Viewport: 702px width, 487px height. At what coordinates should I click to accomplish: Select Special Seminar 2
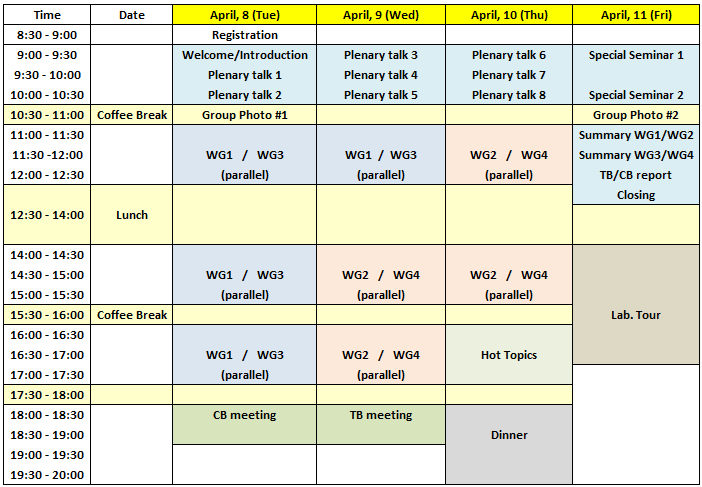pyautogui.click(x=636, y=95)
